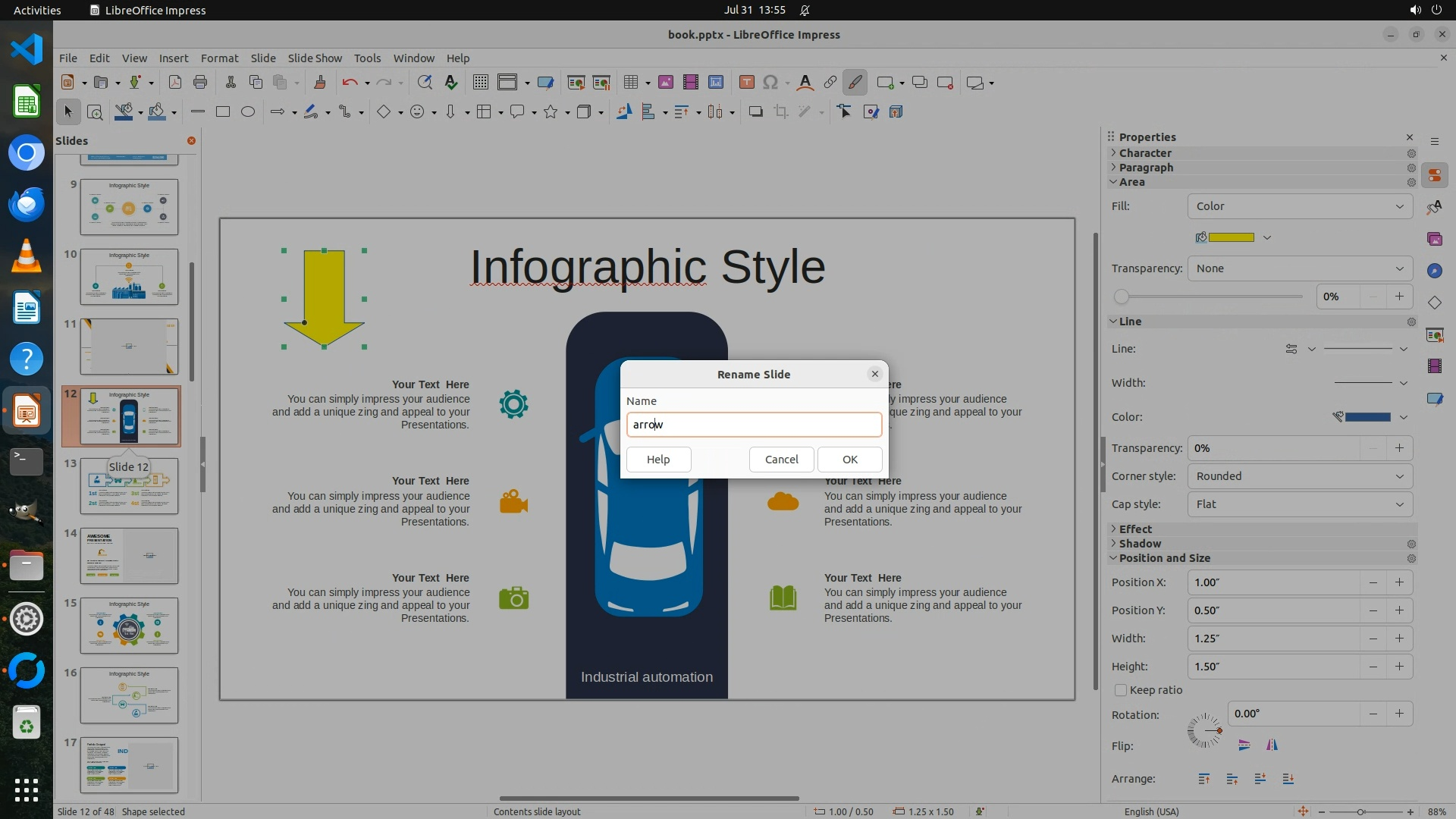
Task: Click the Name input field
Action: pyautogui.click(x=754, y=425)
